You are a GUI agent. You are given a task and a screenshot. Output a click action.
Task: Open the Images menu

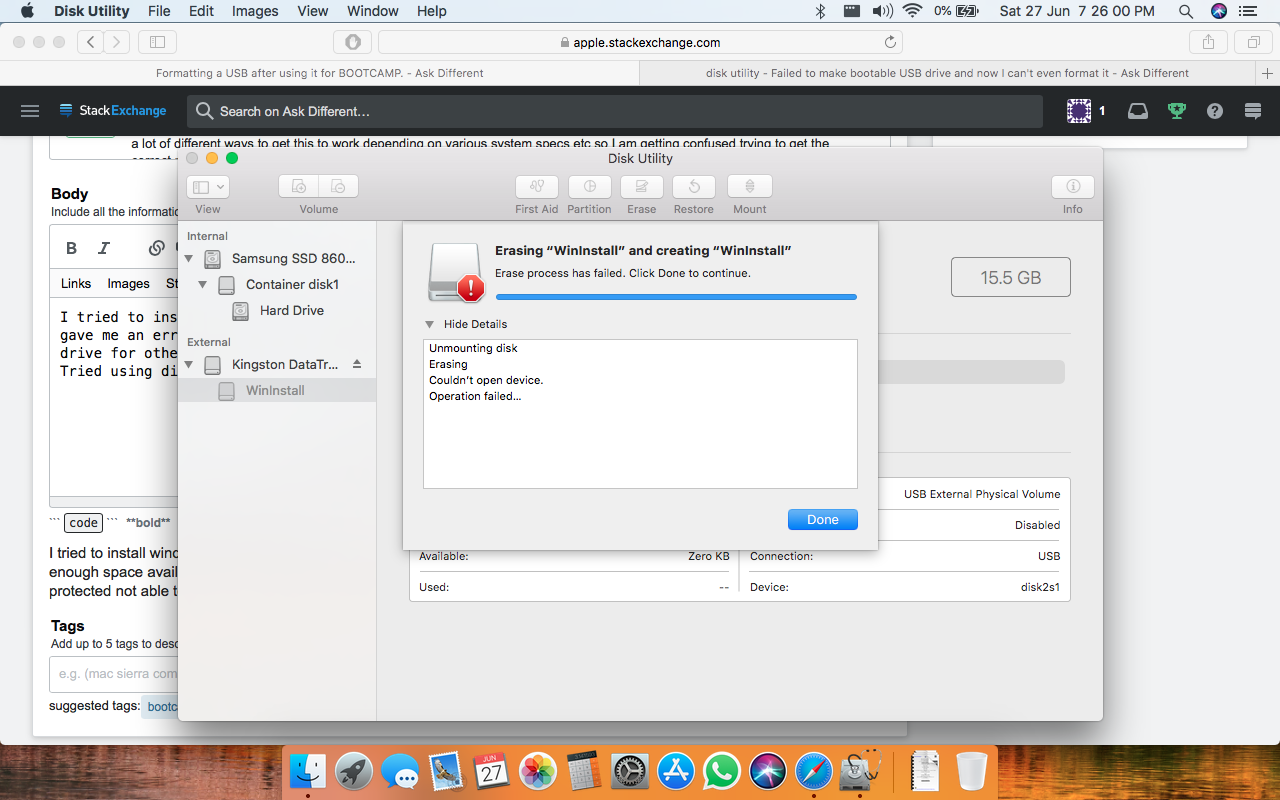[255, 11]
